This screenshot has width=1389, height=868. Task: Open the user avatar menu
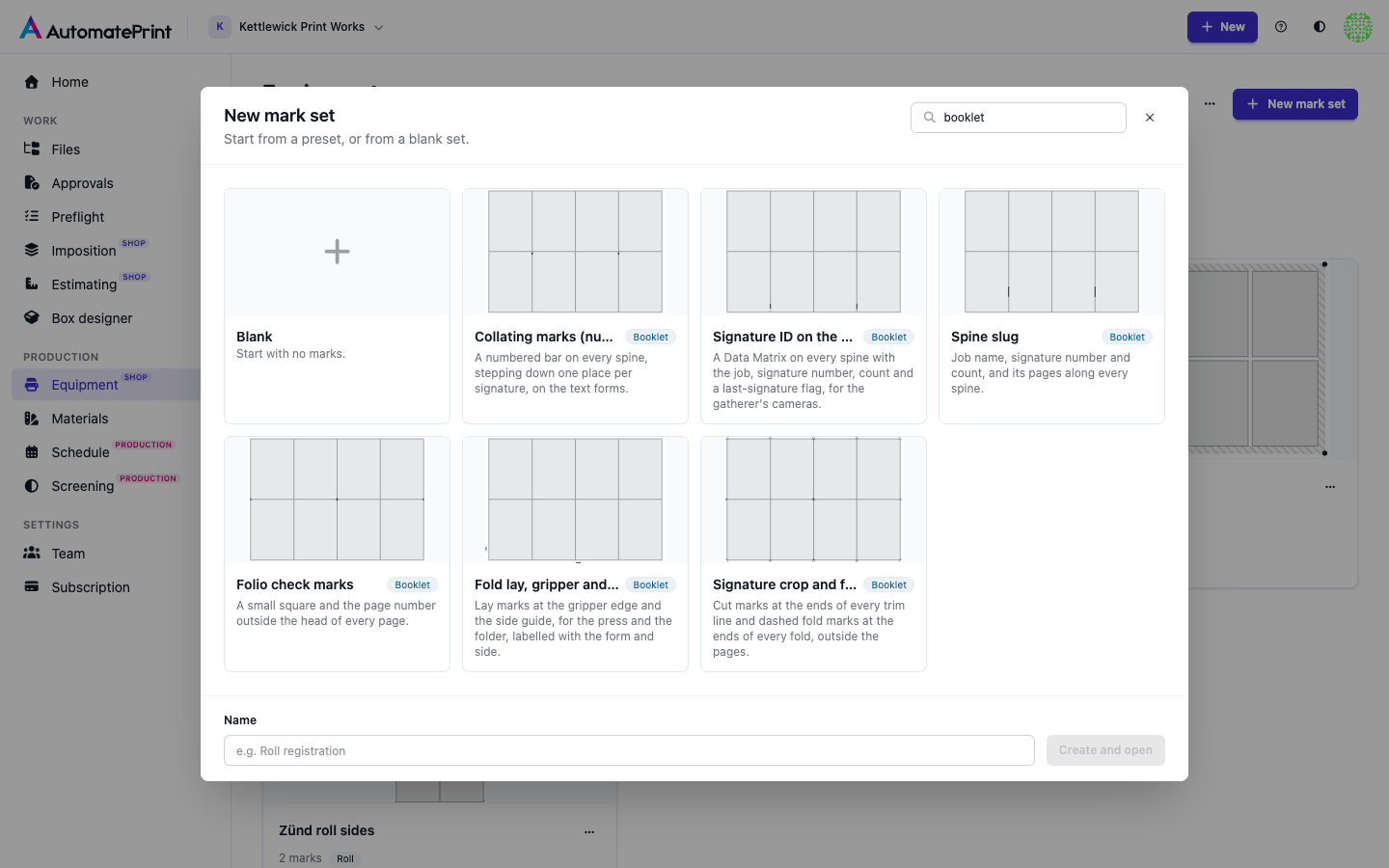point(1358,27)
